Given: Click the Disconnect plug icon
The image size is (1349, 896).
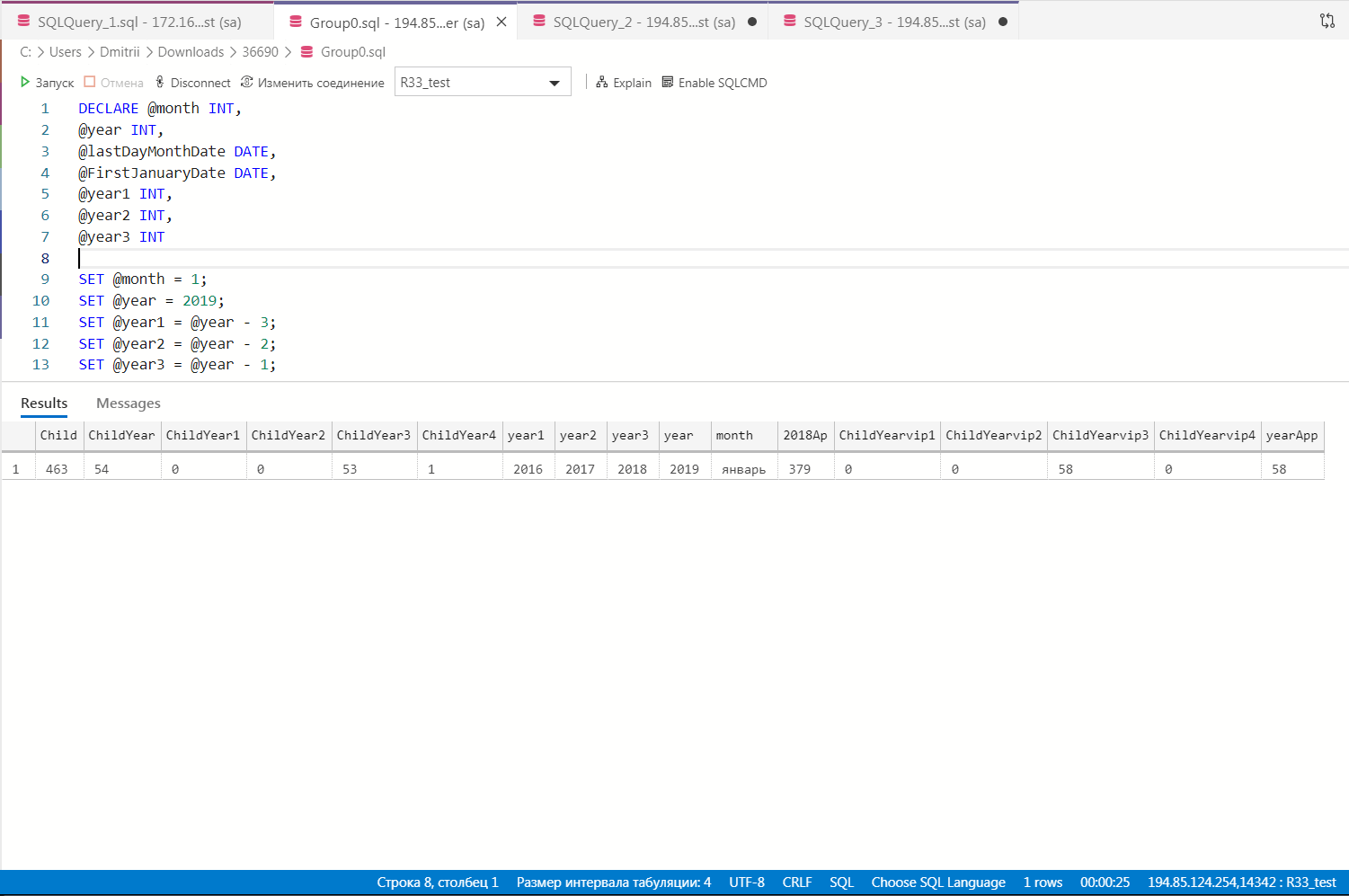Looking at the screenshot, I should point(159,82).
